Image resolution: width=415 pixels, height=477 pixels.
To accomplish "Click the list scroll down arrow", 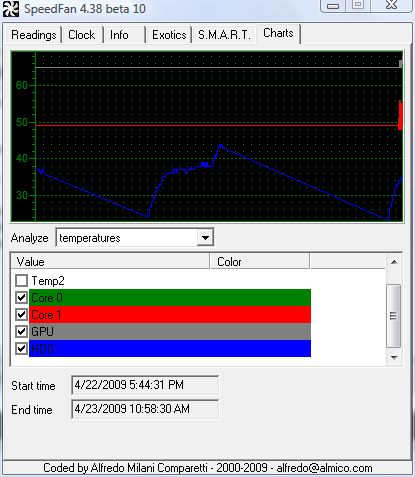I will [394, 357].
